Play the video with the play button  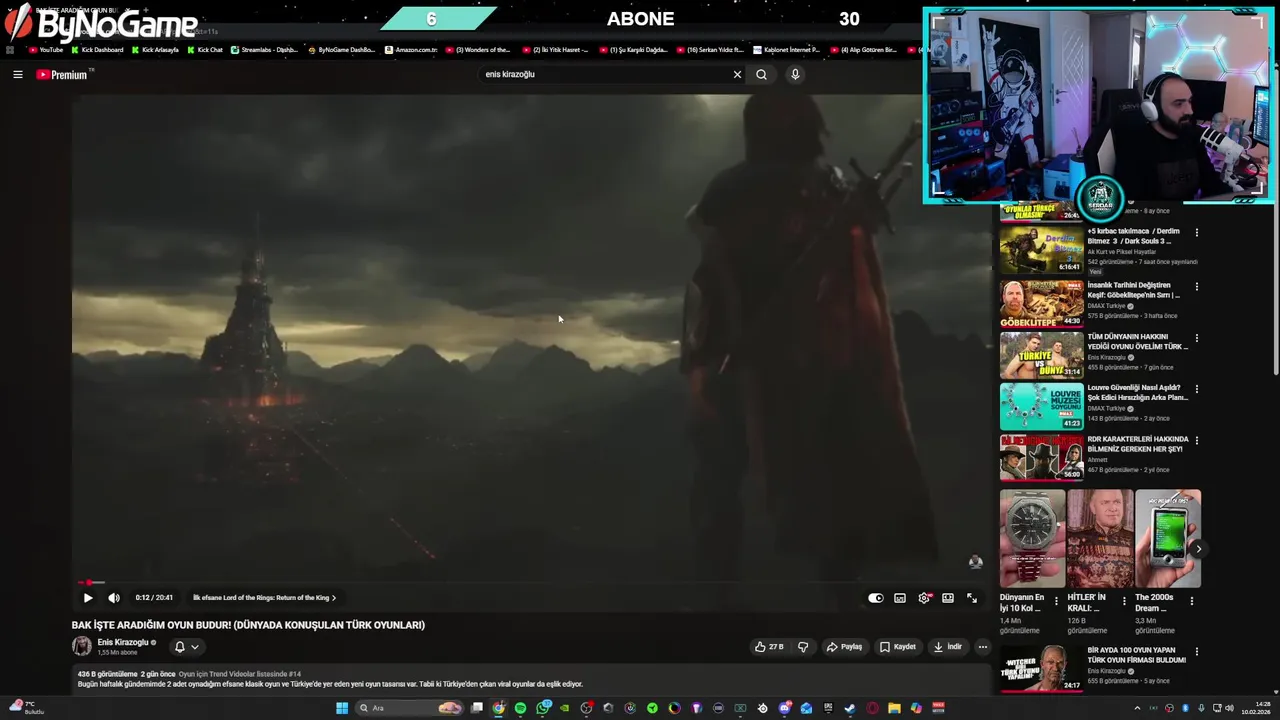point(88,598)
